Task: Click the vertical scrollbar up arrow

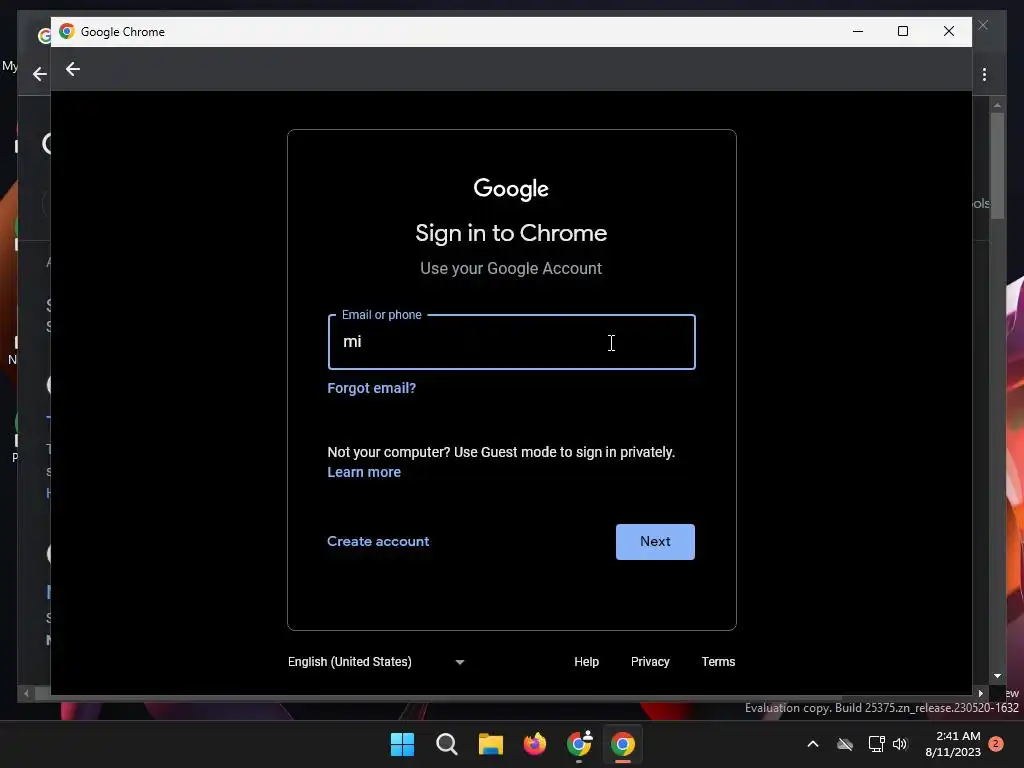Action: tap(997, 104)
